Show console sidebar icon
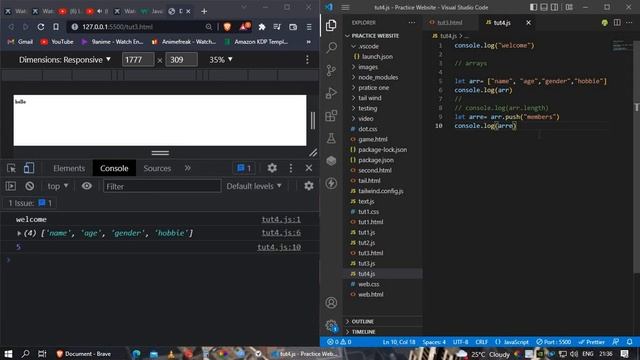 coord(11,186)
